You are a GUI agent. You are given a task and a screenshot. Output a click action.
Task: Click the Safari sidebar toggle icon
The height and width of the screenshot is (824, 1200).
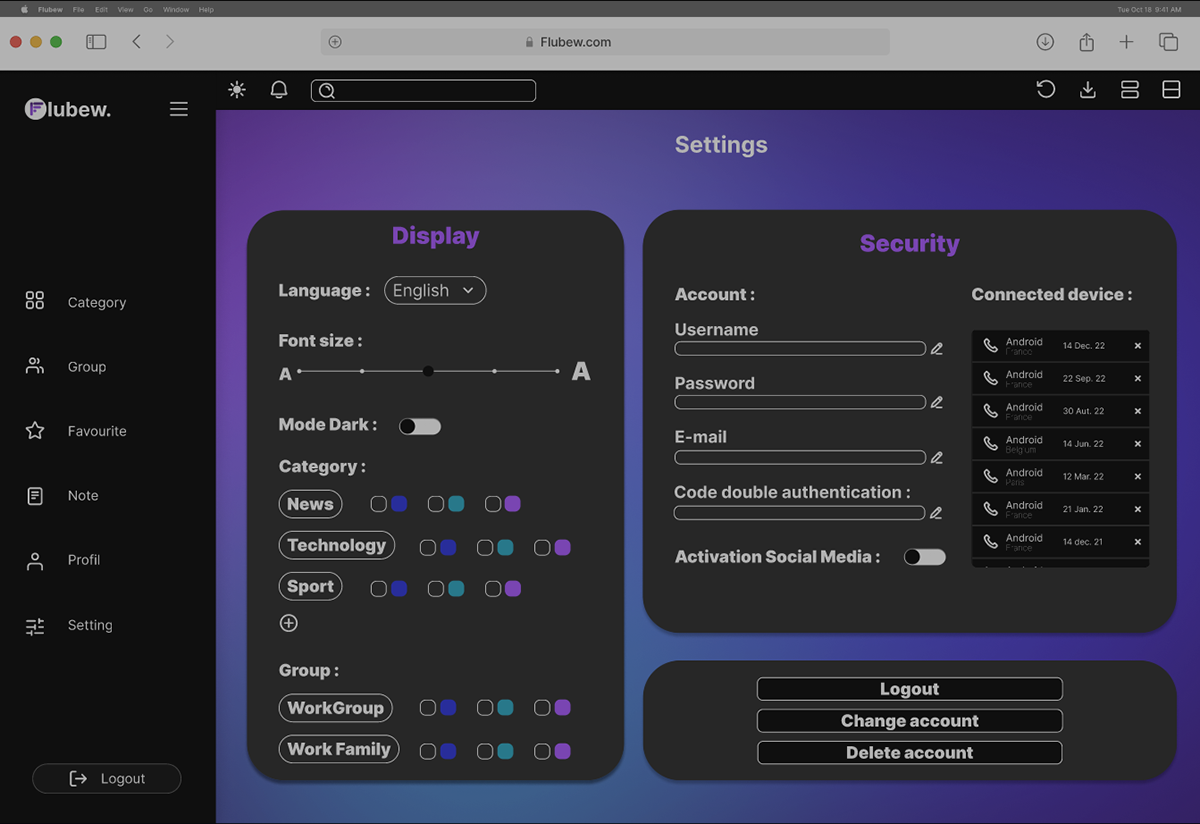[x=96, y=42]
